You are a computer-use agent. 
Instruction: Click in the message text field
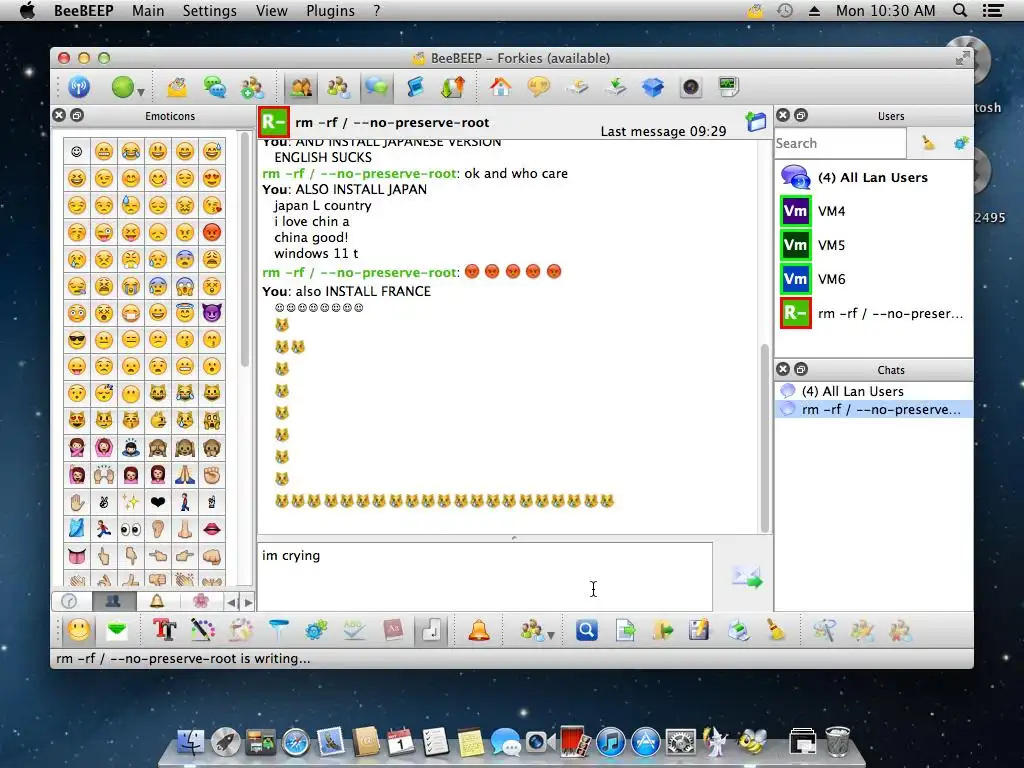point(485,577)
